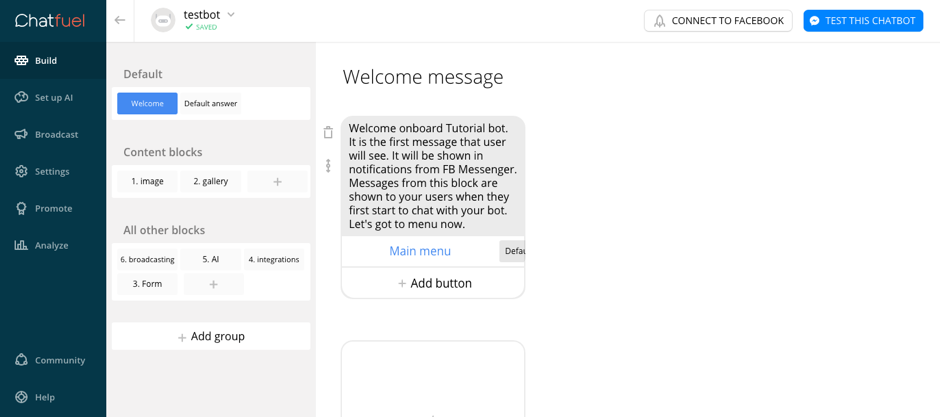
Task: Open the Help lifebuoy icon
Action: coord(21,397)
